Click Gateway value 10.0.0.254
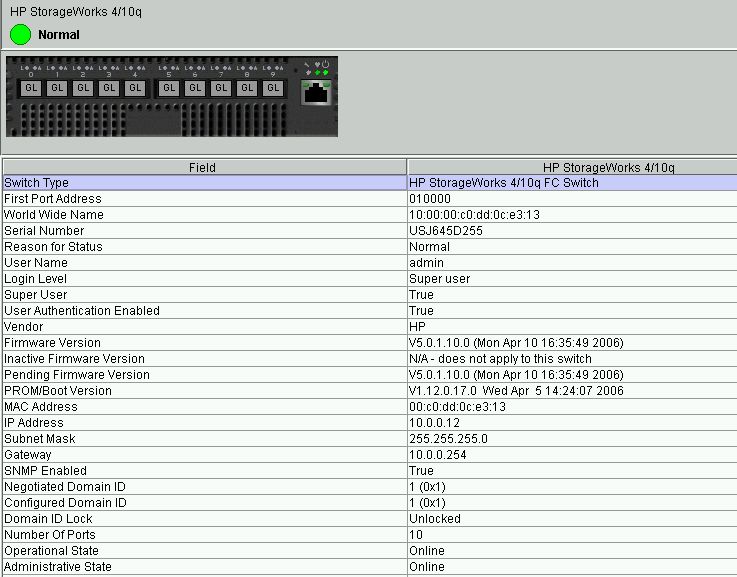 click(x=438, y=454)
